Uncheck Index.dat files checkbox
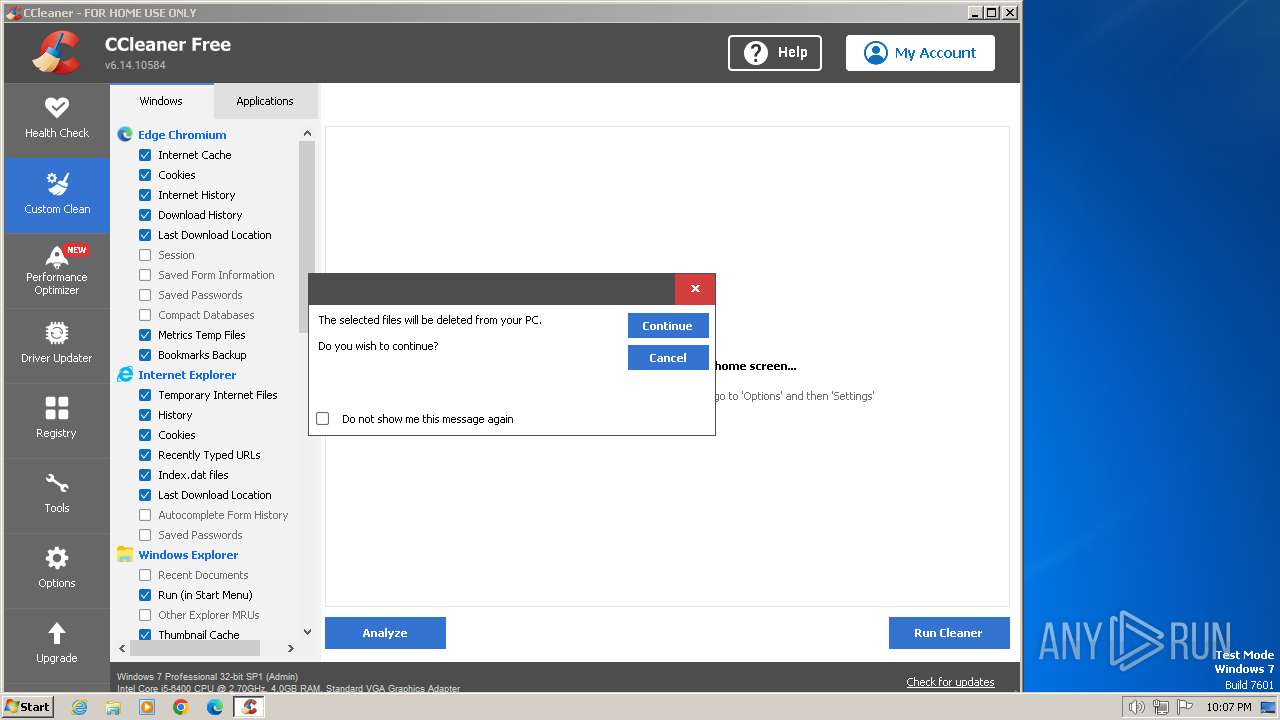 point(145,475)
